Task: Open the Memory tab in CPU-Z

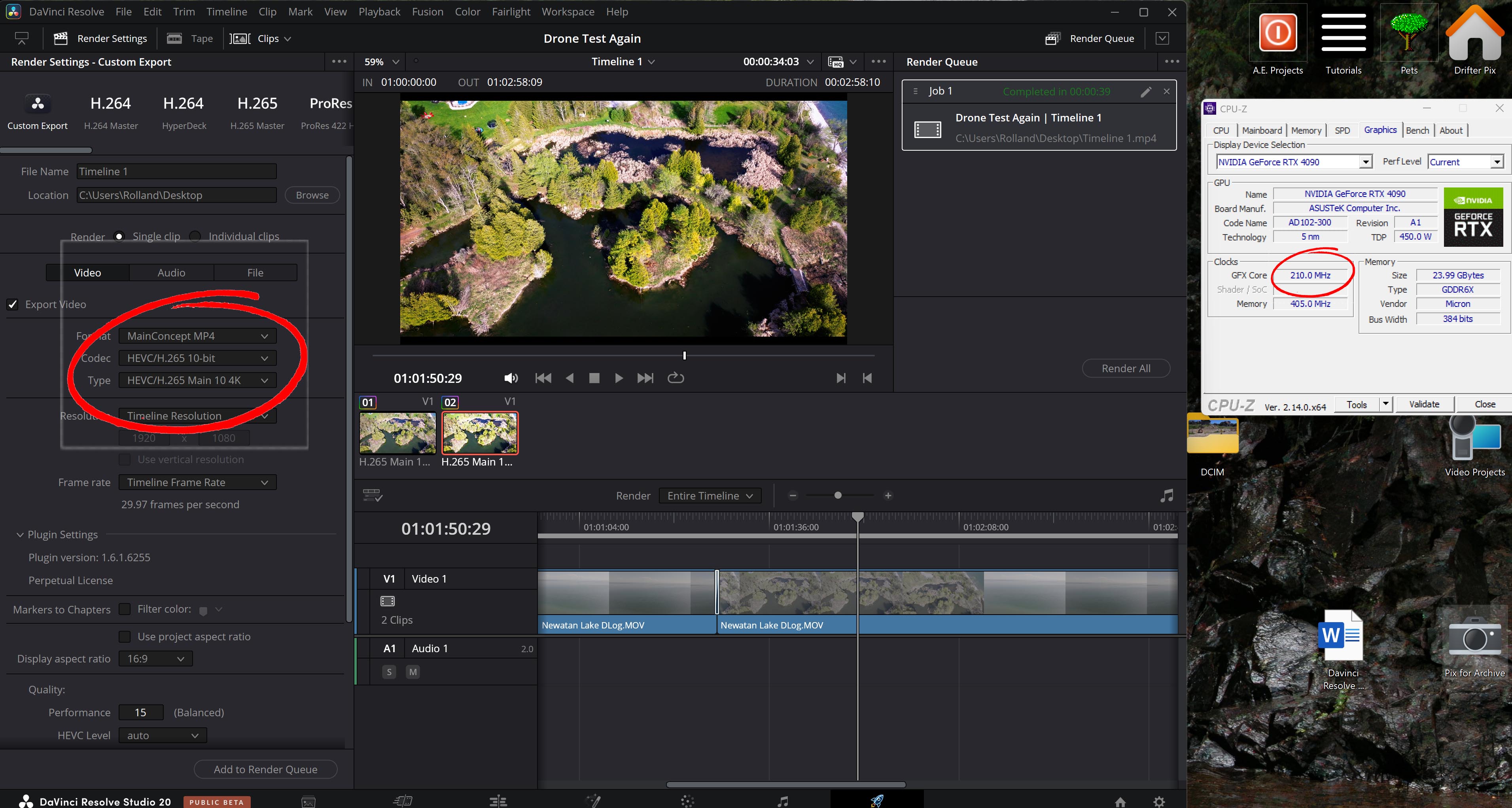Action: [1306, 130]
